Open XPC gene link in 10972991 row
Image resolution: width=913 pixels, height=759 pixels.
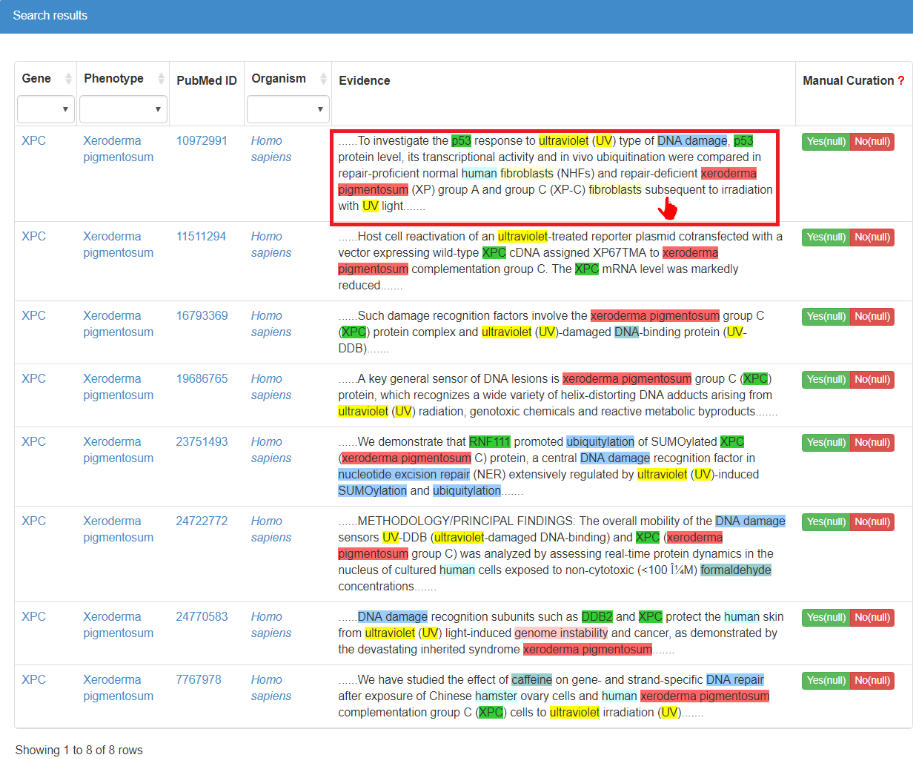pos(33,141)
